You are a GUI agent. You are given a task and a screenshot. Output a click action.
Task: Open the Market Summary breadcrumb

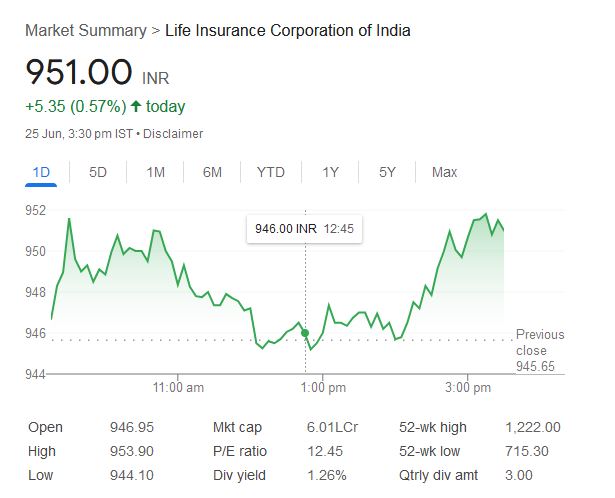(86, 30)
